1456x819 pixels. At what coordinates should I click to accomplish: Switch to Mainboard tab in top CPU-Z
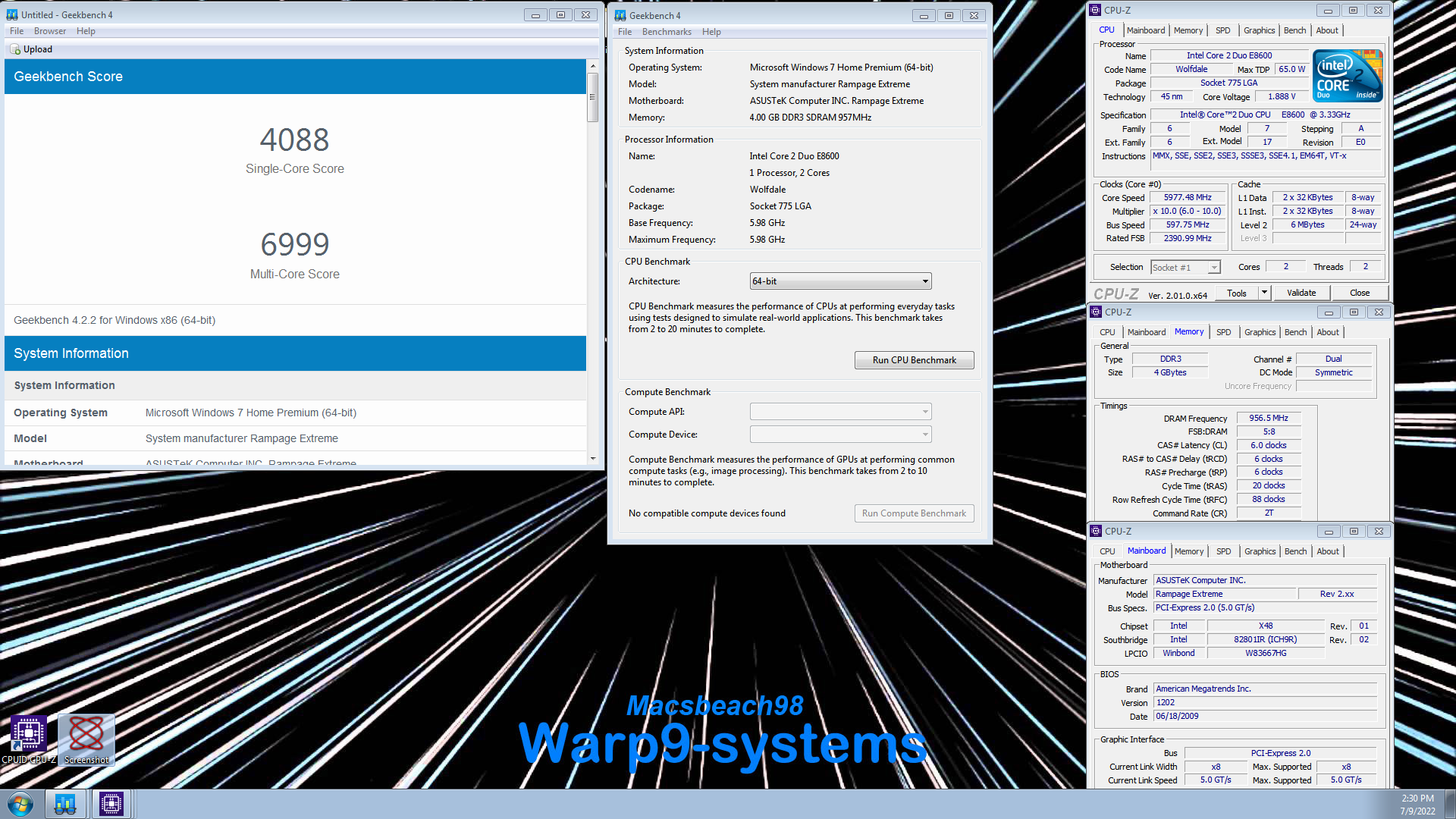click(1145, 30)
